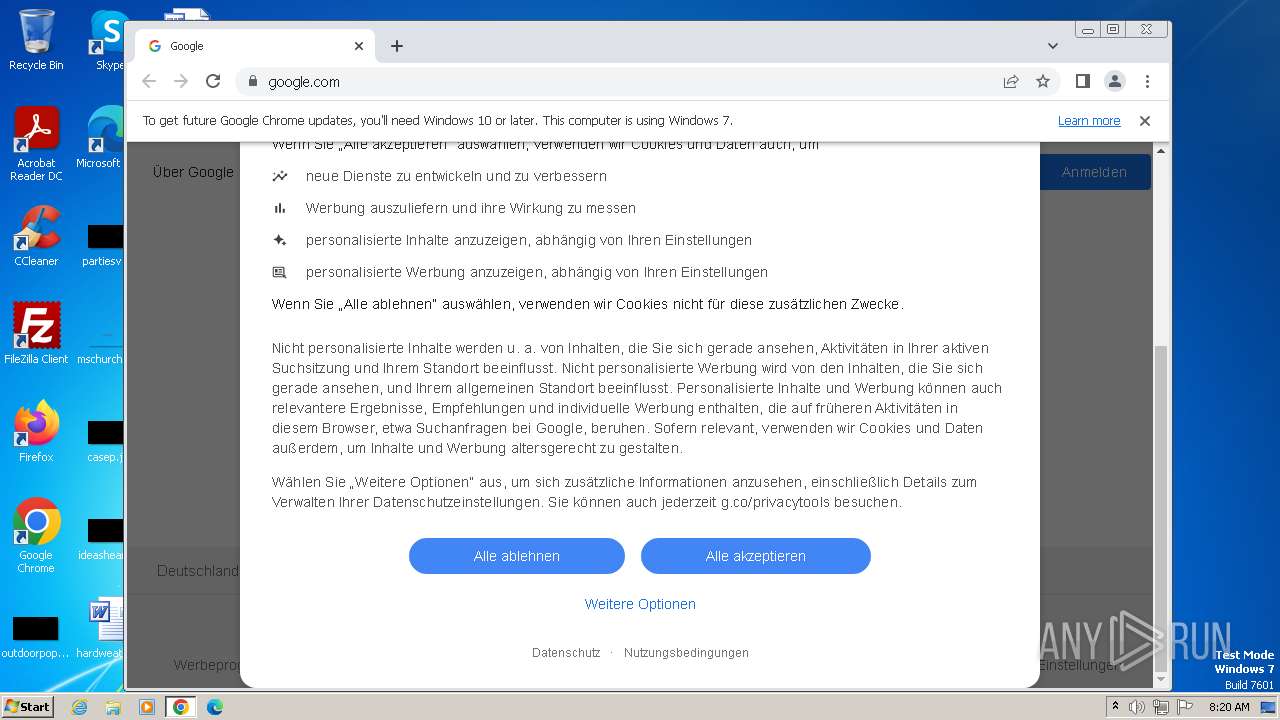Click the page's vertical scrollbar thumb
This screenshot has height=720, width=1280.
[1161, 507]
